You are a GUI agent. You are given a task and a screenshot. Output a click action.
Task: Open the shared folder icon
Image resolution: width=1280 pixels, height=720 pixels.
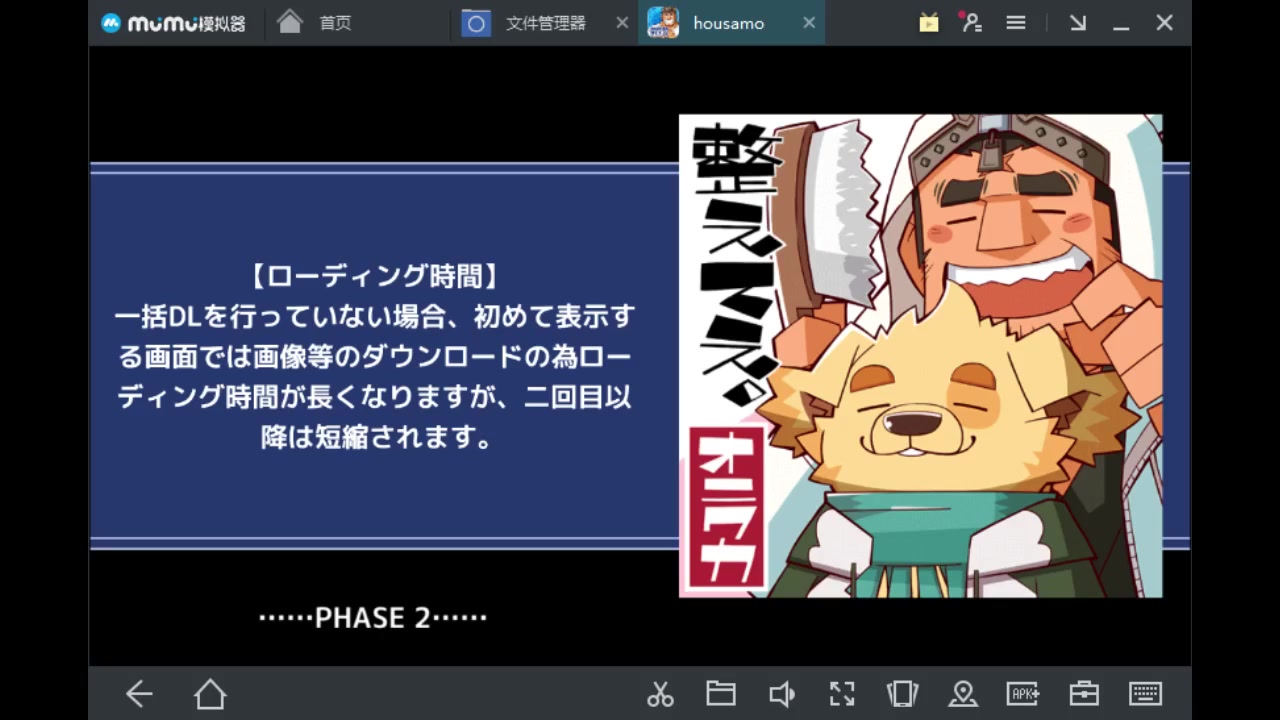point(721,693)
